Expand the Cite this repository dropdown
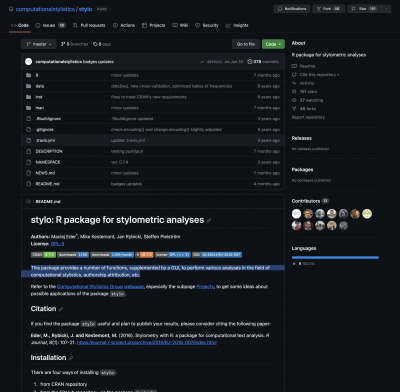 pos(319,75)
